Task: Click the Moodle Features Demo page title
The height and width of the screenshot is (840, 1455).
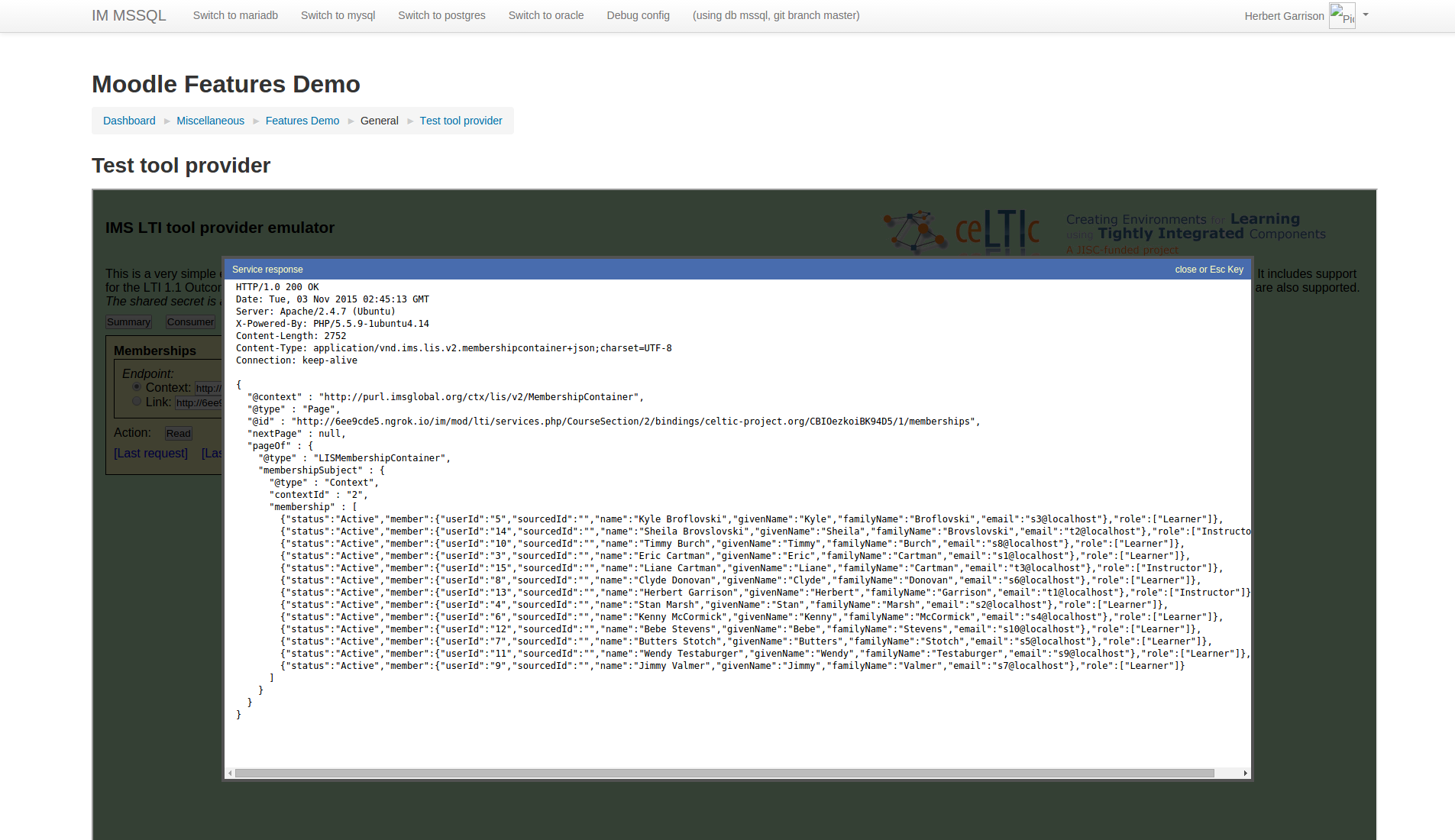Action: 226,84
